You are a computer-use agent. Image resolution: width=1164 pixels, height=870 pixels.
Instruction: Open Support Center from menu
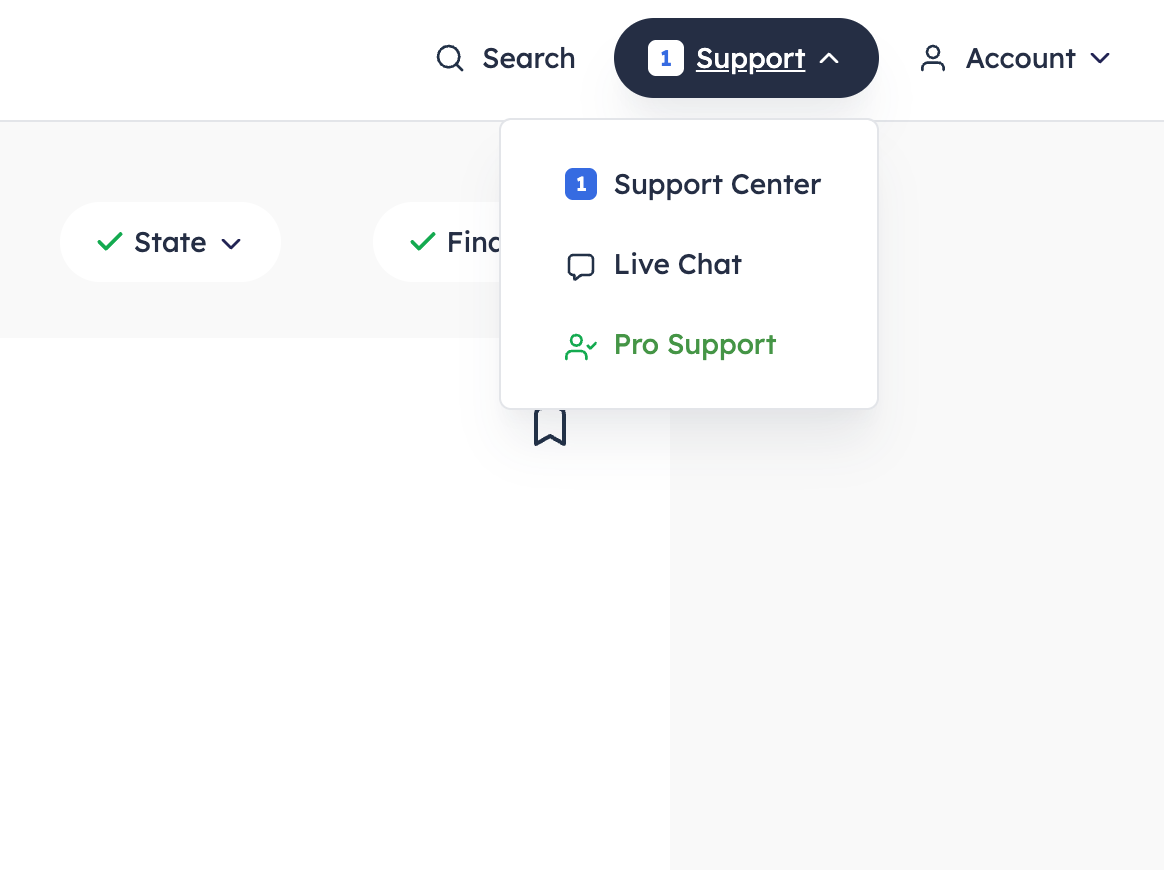coord(717,185)
